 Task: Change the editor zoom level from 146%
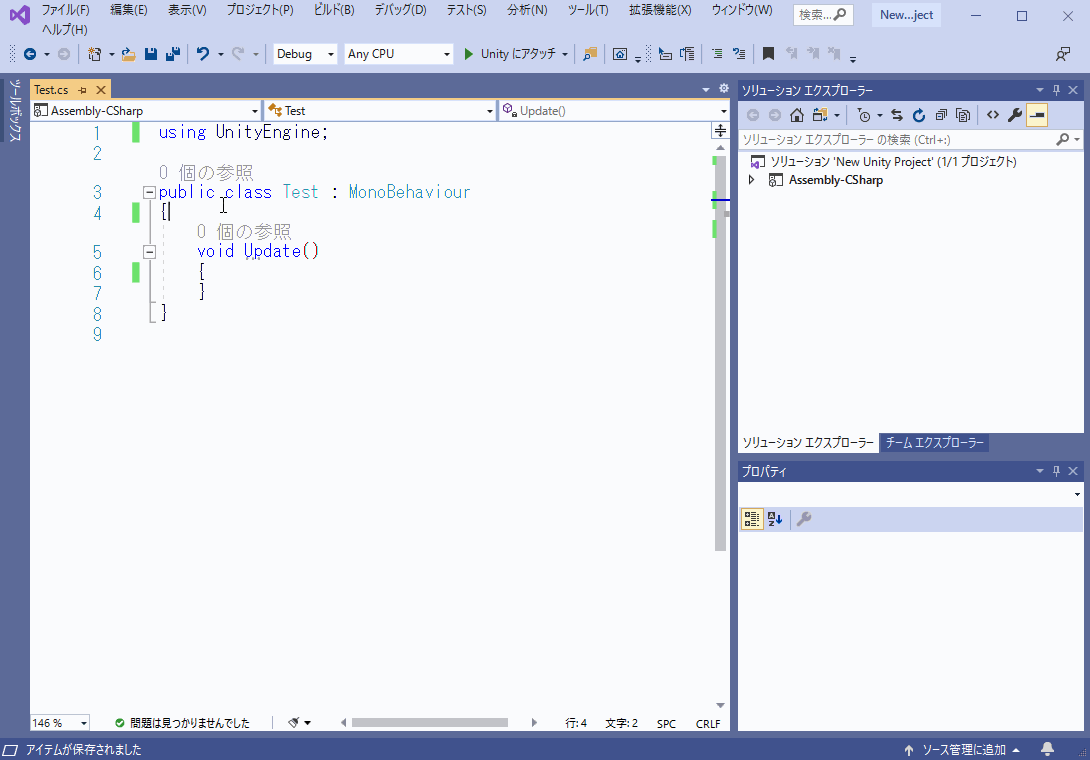[58, 723]
